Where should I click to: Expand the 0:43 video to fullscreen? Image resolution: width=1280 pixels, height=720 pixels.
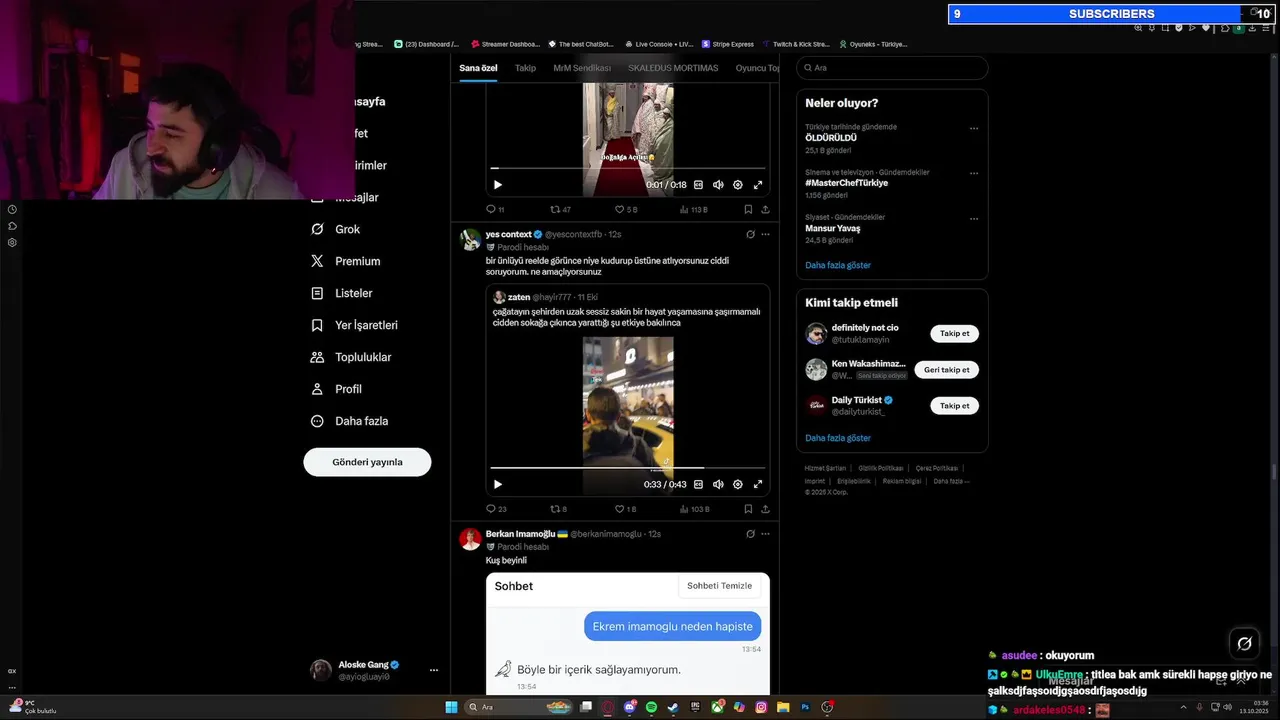758,484
